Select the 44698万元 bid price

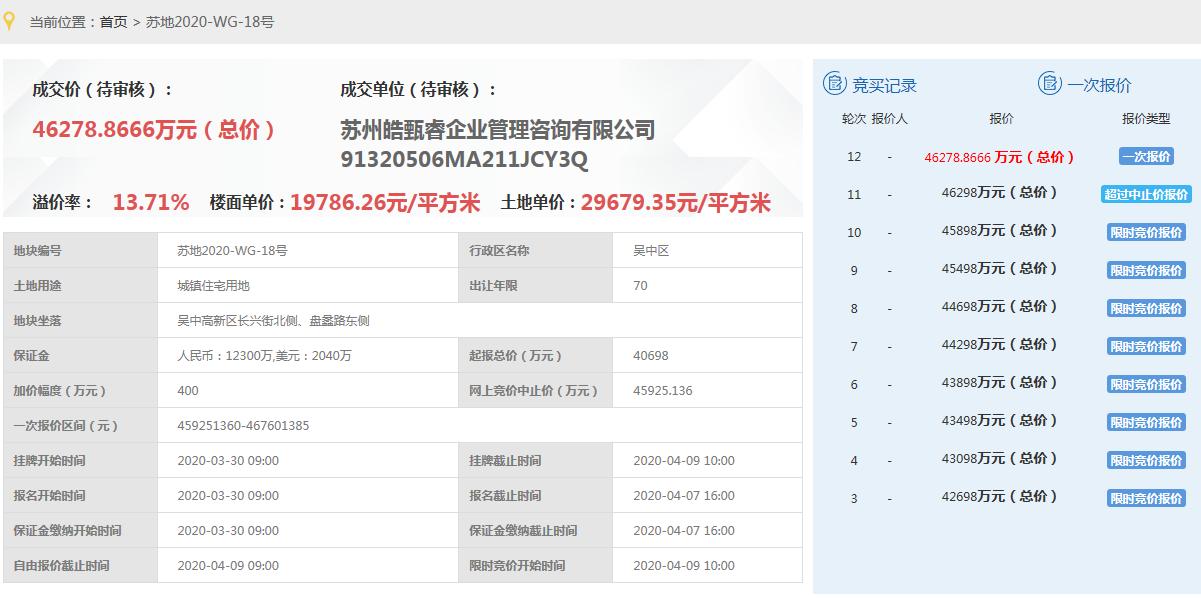pos(1001,307)
